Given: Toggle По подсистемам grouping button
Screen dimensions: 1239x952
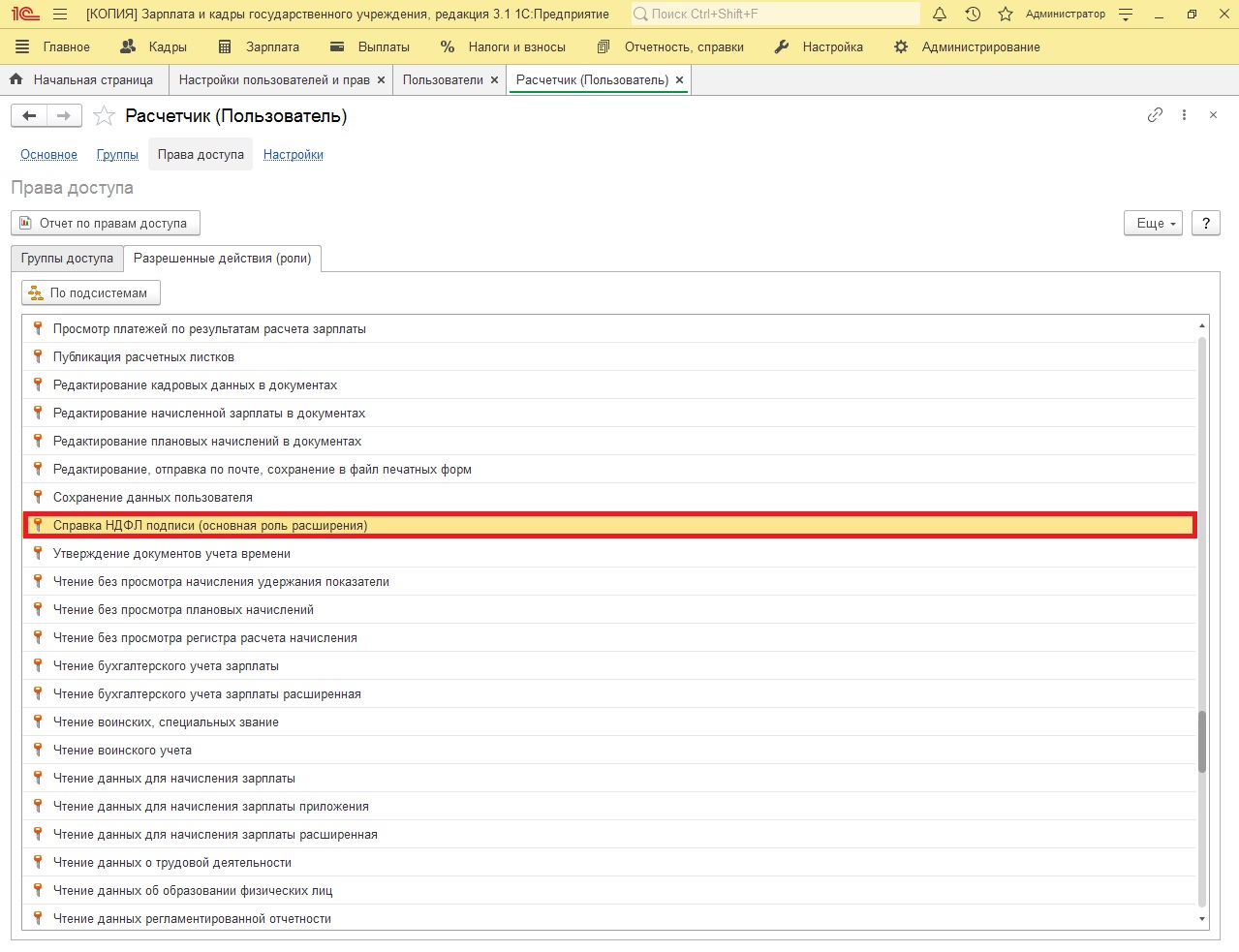Looking at the screenshot, I should (91, 292).
